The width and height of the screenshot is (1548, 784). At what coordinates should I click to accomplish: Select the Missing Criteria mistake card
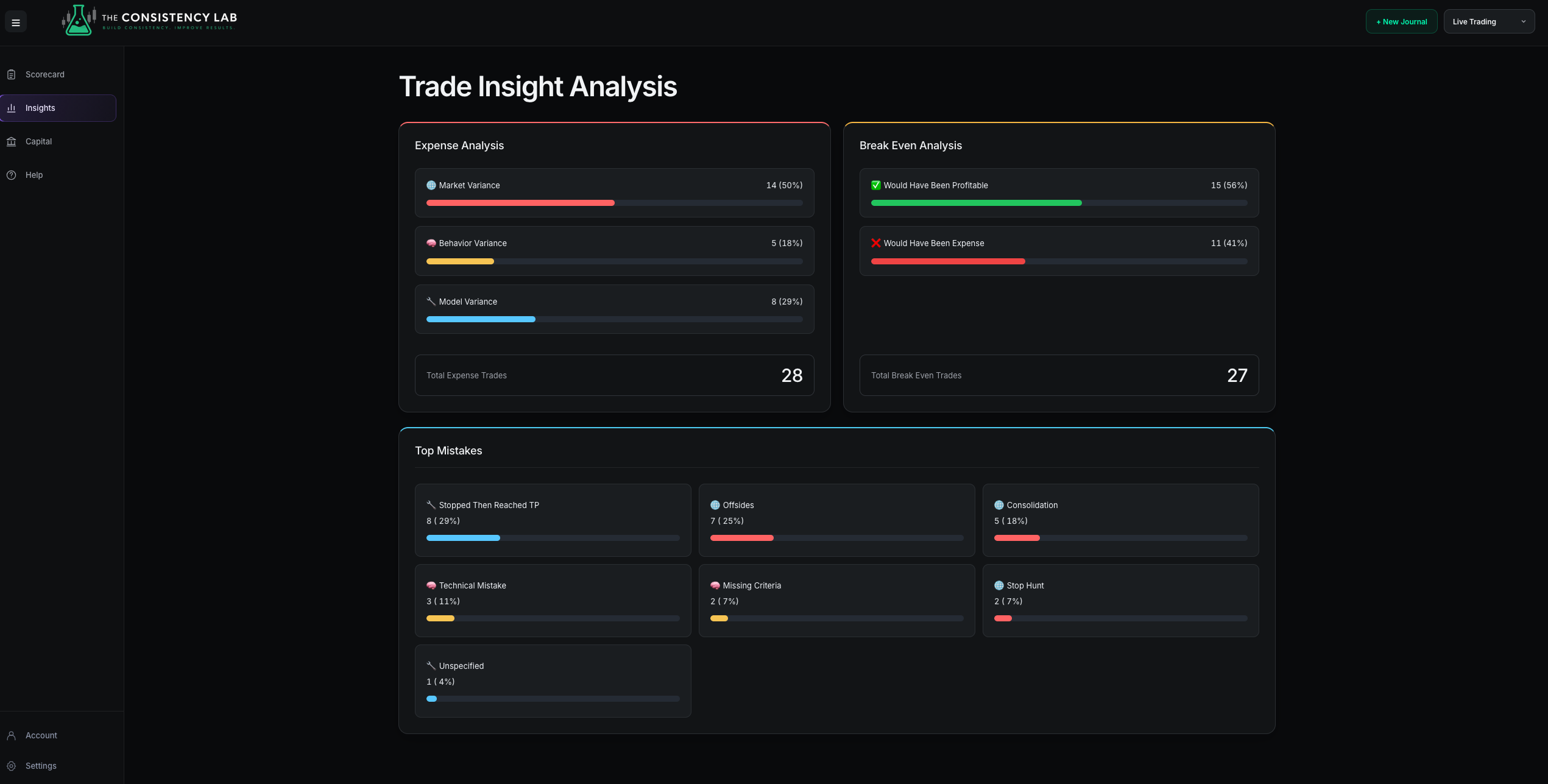coord(836,601)
